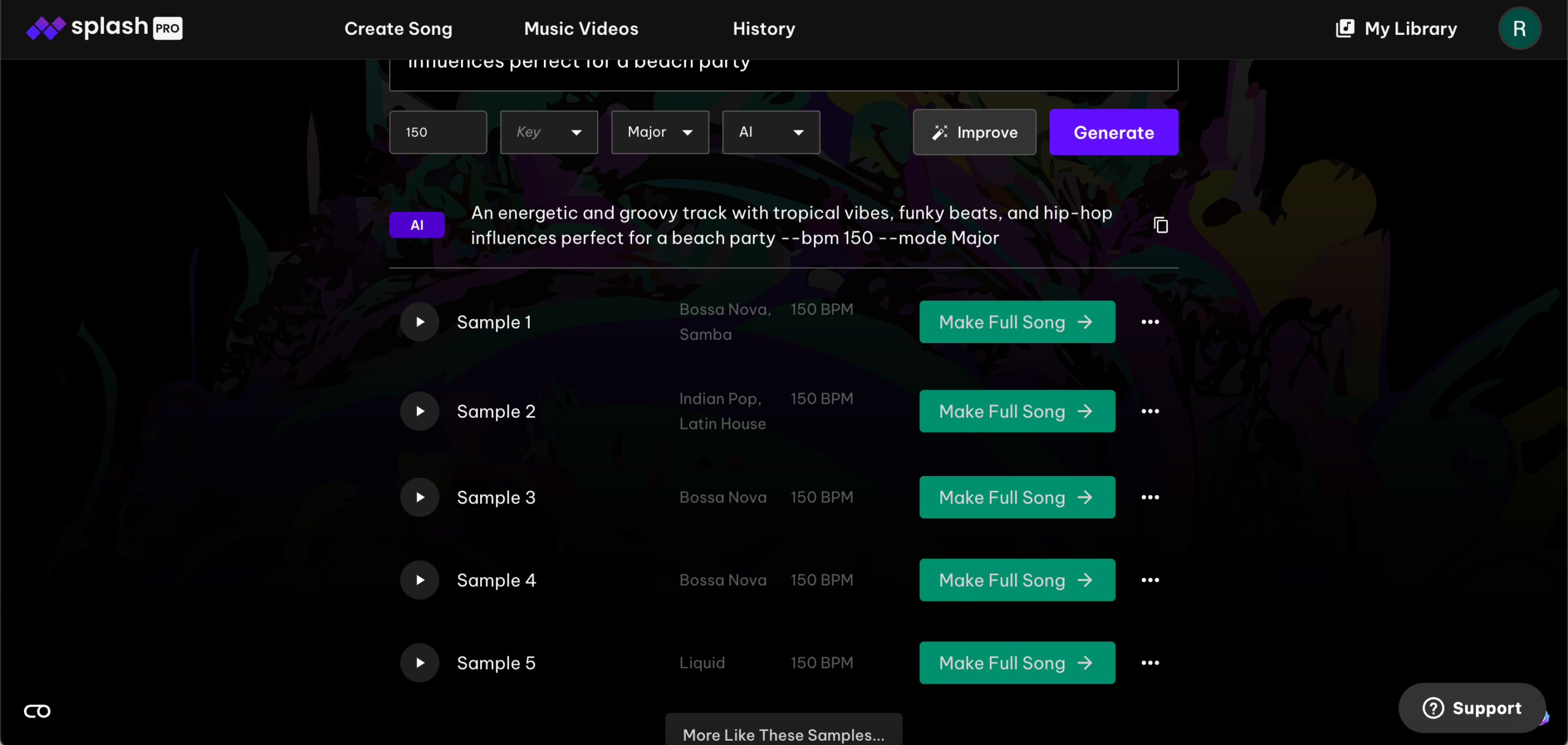The image size is (1568, 745).
Task: Expand the Key dropdown
Action: [549, 132]
